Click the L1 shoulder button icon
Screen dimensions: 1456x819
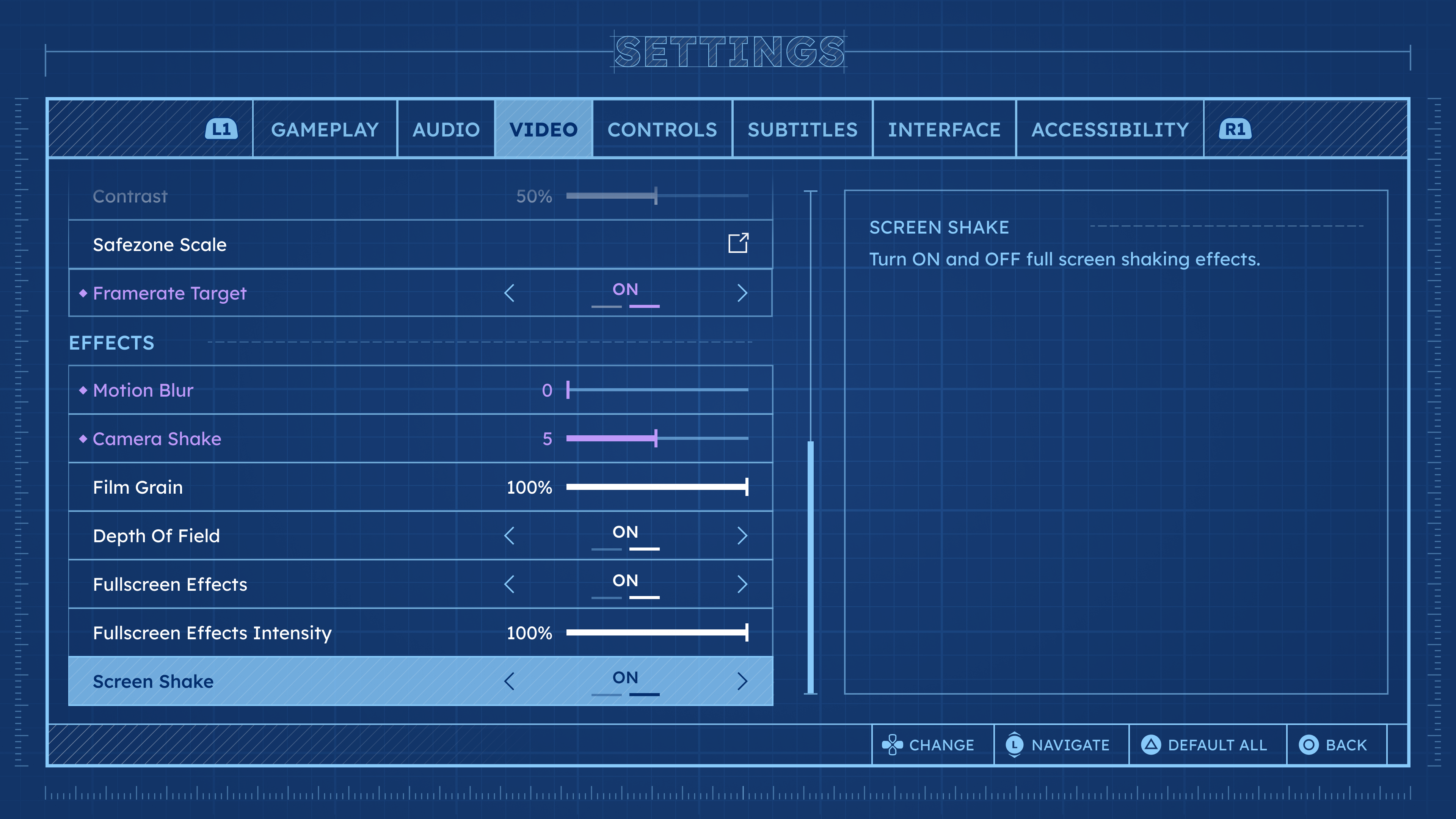[221, 129]
